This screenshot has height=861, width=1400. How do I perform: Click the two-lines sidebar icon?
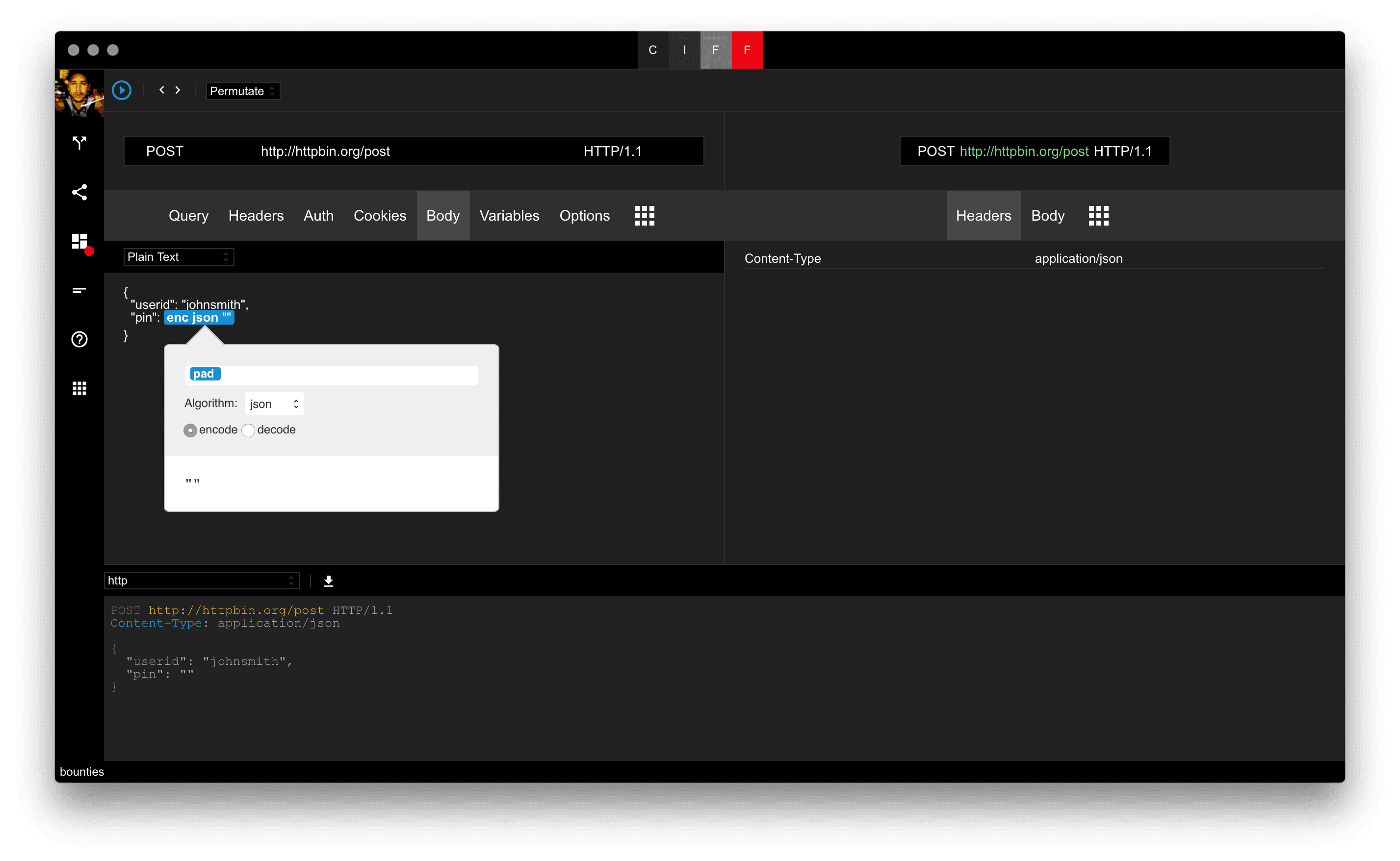79,290
